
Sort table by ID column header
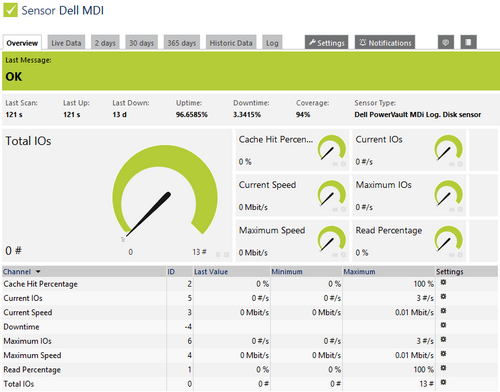(x=171, y=272)
